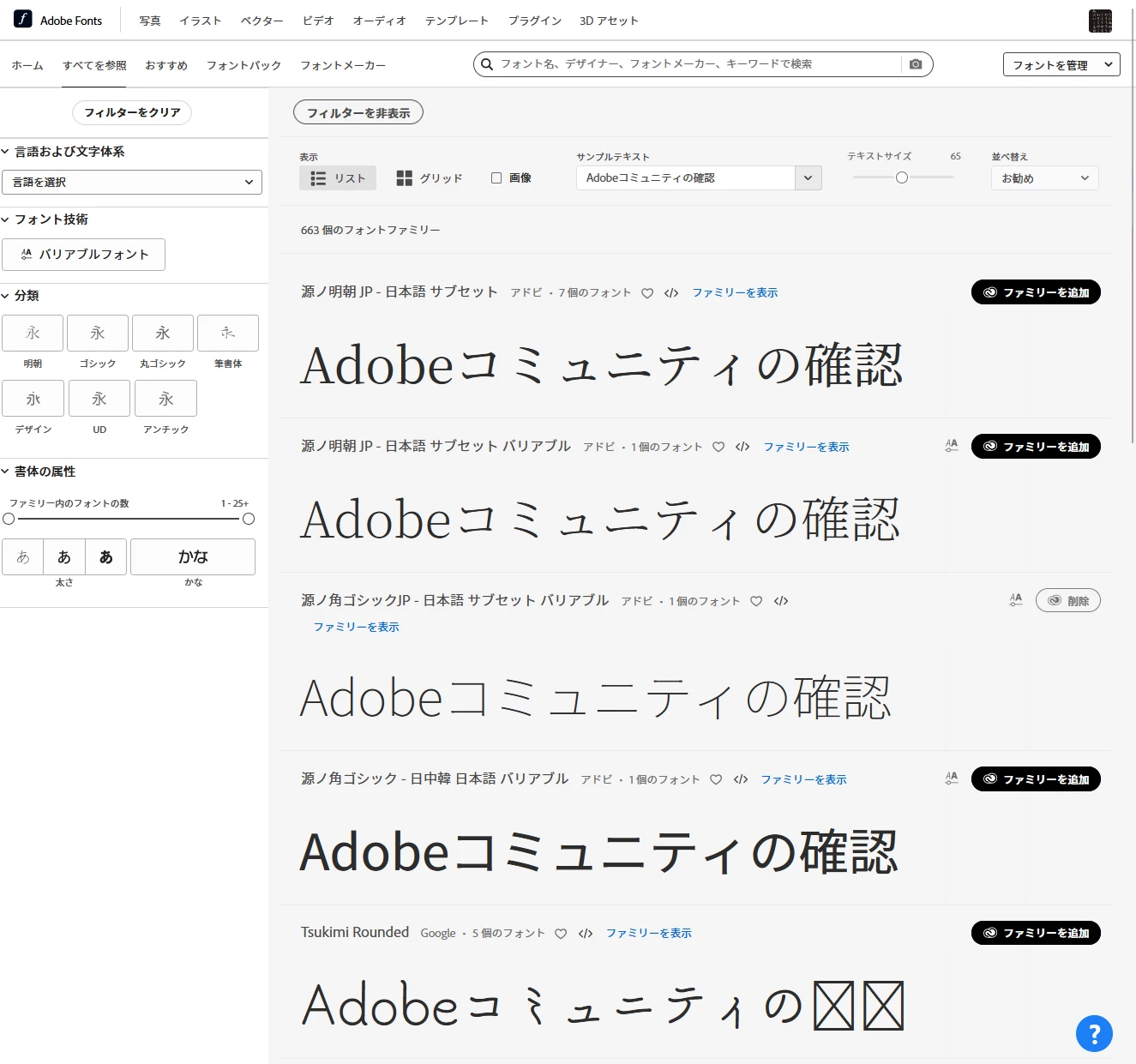Open お勧め sort dropdown
The height and width of the screenshot is (1064, 1136).
(x=1044, y=178)
